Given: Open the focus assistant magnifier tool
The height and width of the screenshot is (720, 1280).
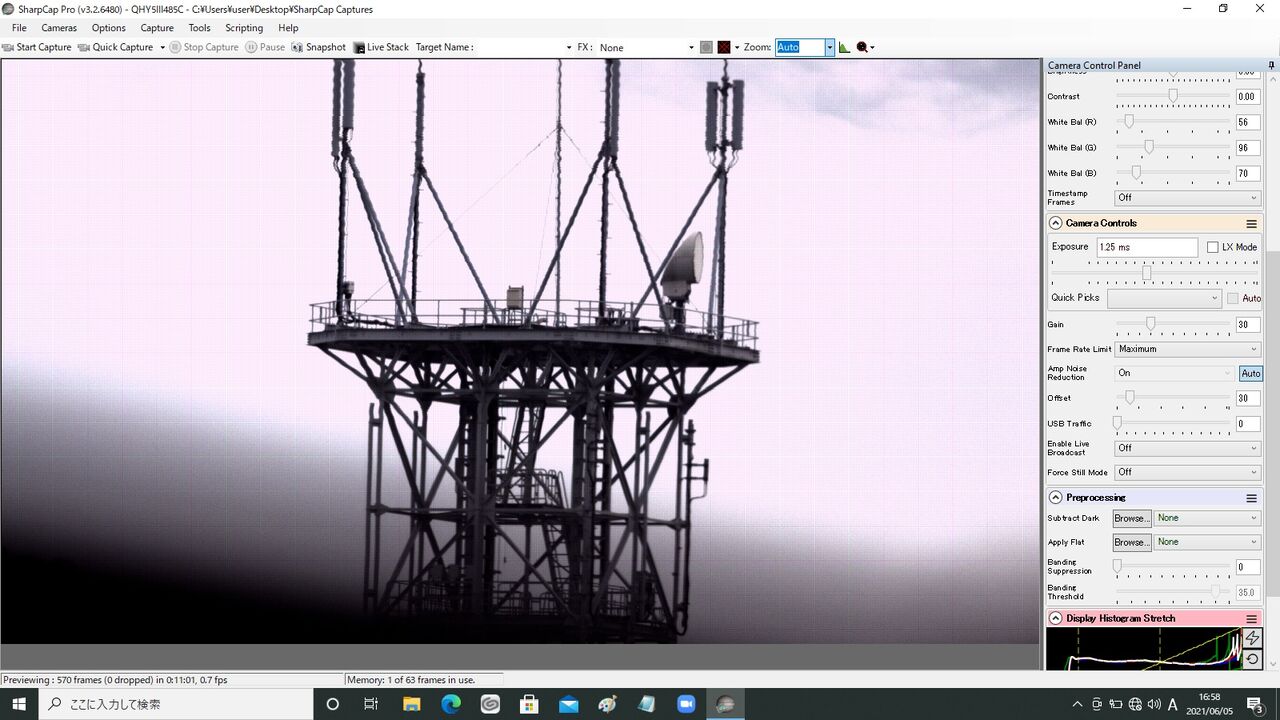Looking at the screenshot, I should (862, 47).
